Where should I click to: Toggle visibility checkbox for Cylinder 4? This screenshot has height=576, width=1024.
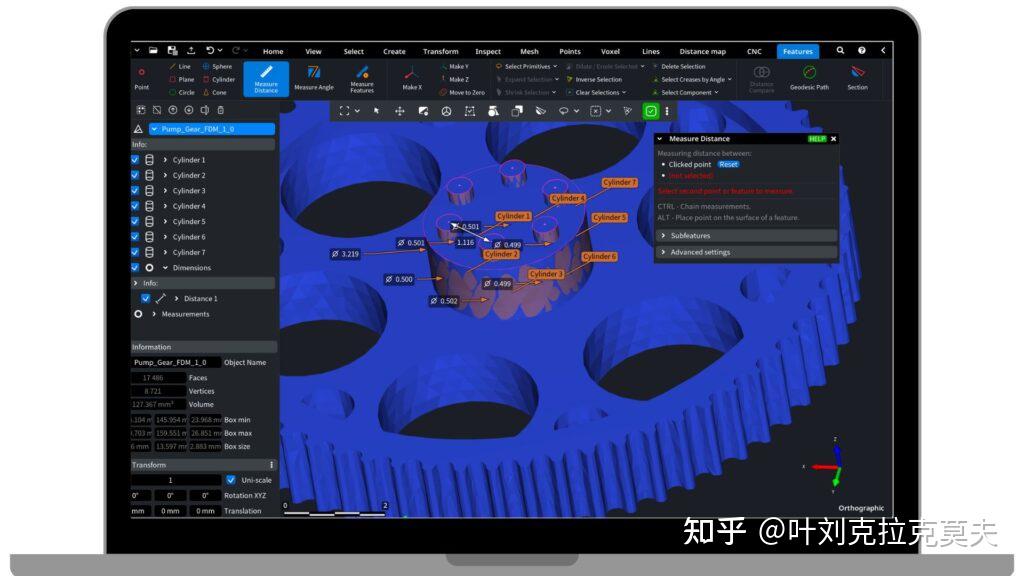(135, 206)
